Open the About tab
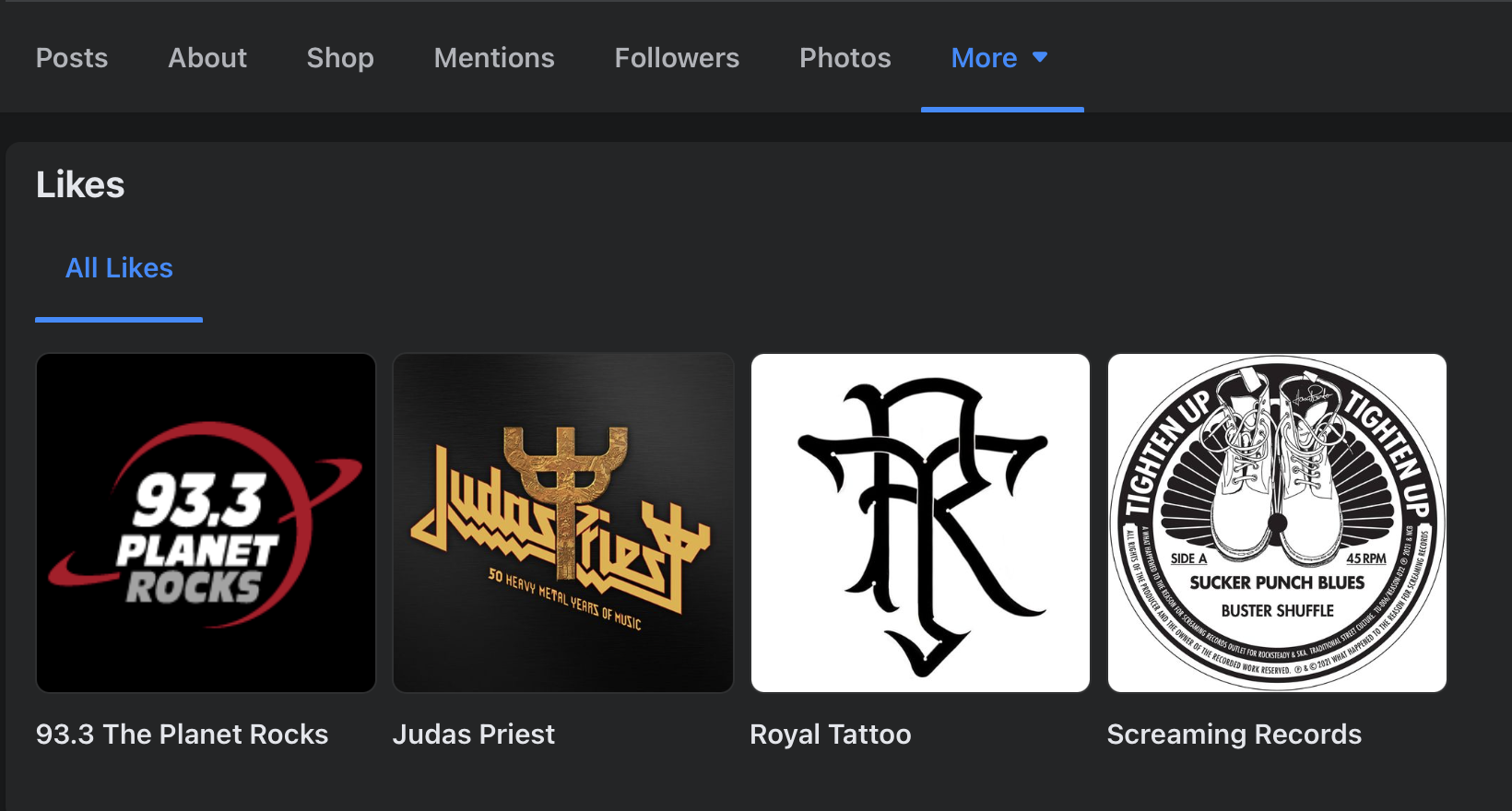The width and height of the screenshot is (1512, 811). click(x=207, y=58)
